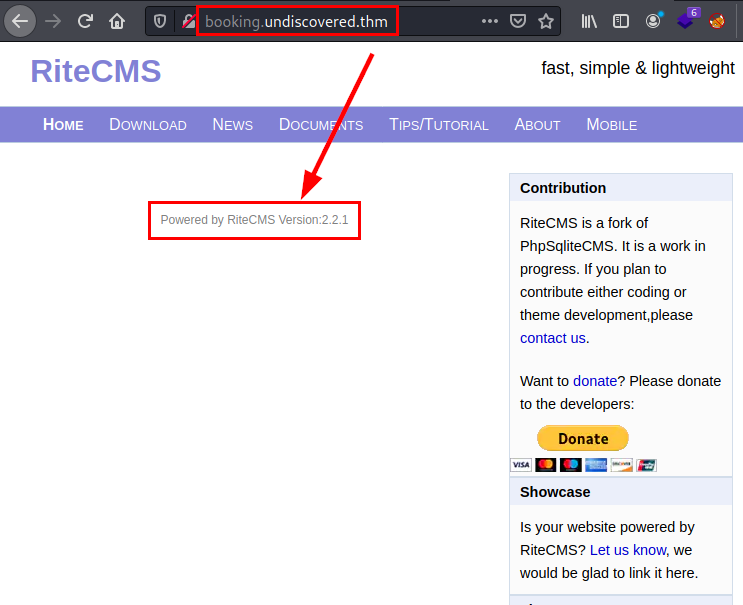Open the page actions three-dot menu
Screen dimensions: 743x605
point(489,21)
